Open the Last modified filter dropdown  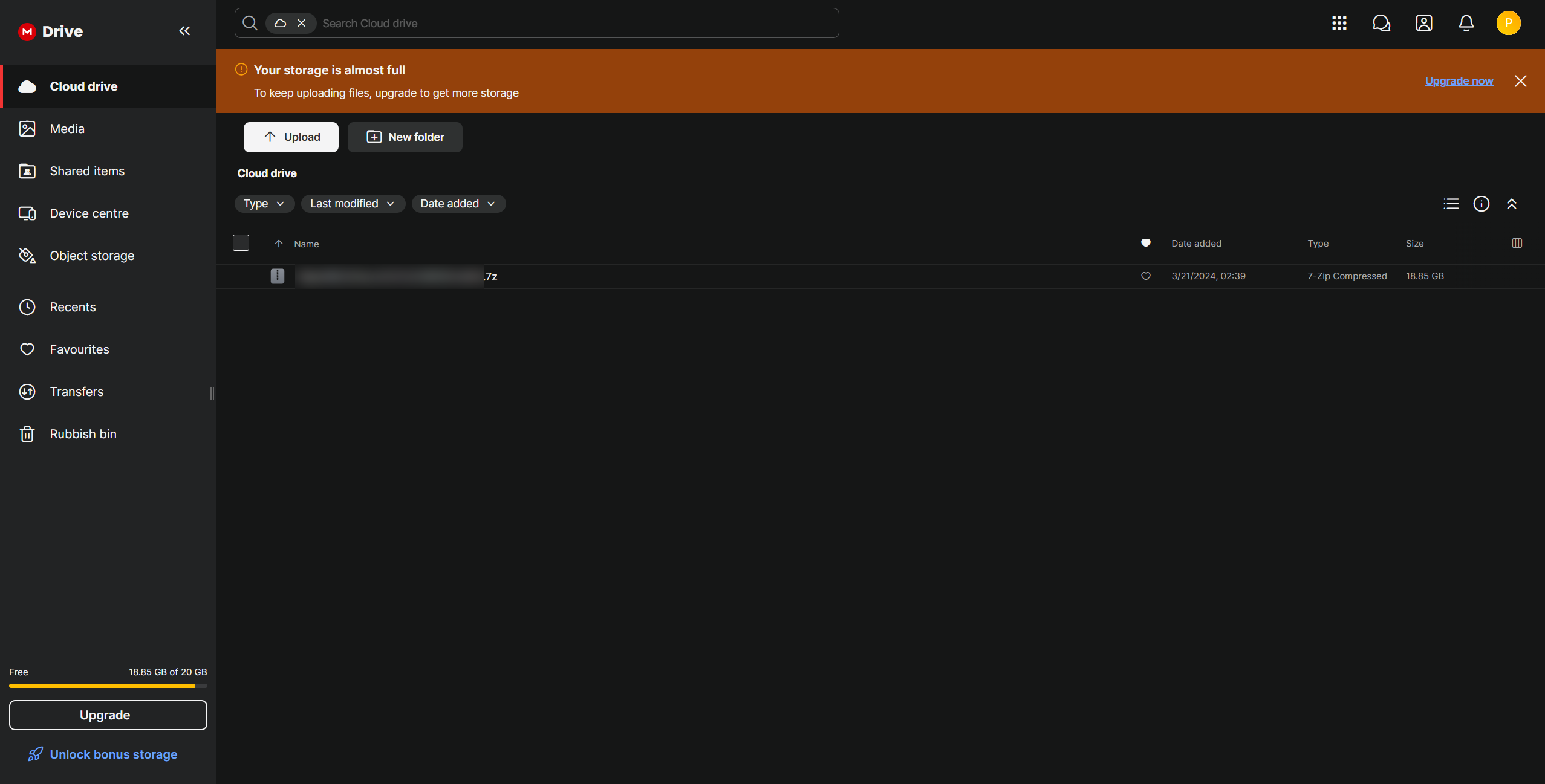coord(353,204)
